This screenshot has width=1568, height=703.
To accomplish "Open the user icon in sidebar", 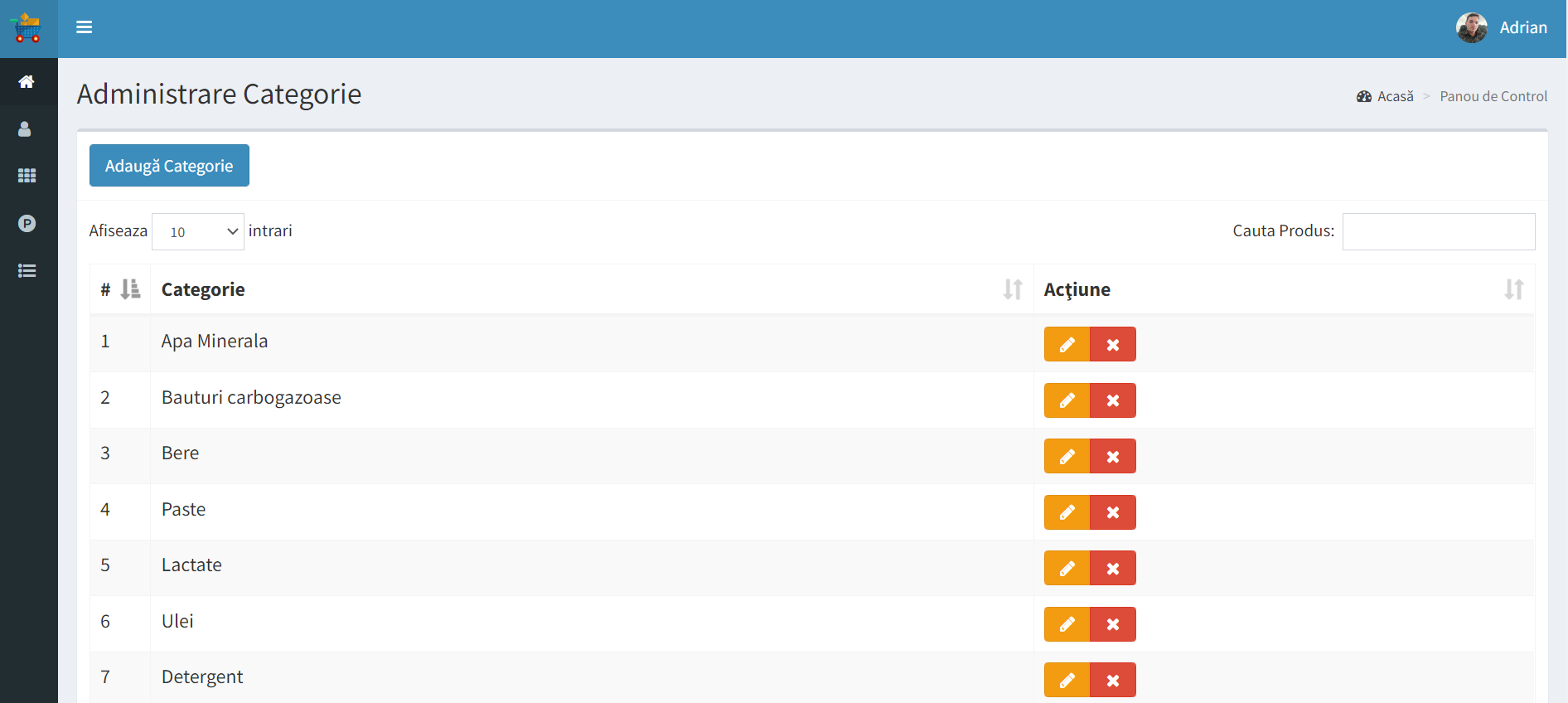I will pos(25,129).
